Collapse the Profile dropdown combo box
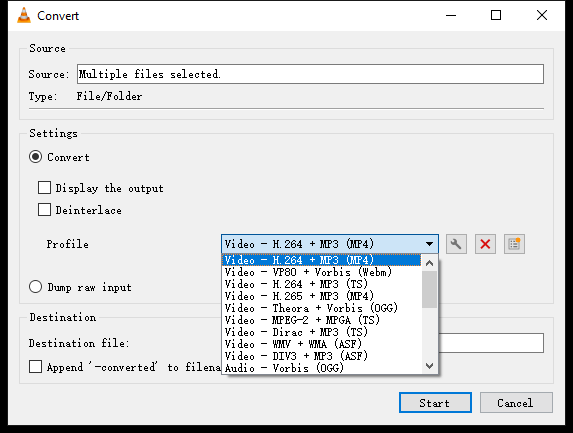Viewport: 573px width, 433px height. [330, 244]
